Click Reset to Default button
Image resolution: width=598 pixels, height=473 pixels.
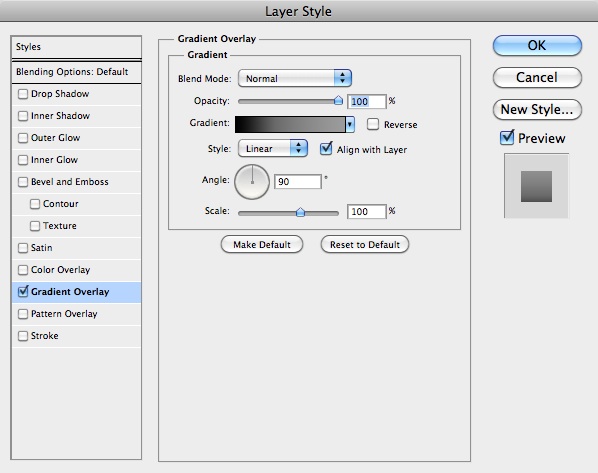pyautogui.click(x=365, y=245)
